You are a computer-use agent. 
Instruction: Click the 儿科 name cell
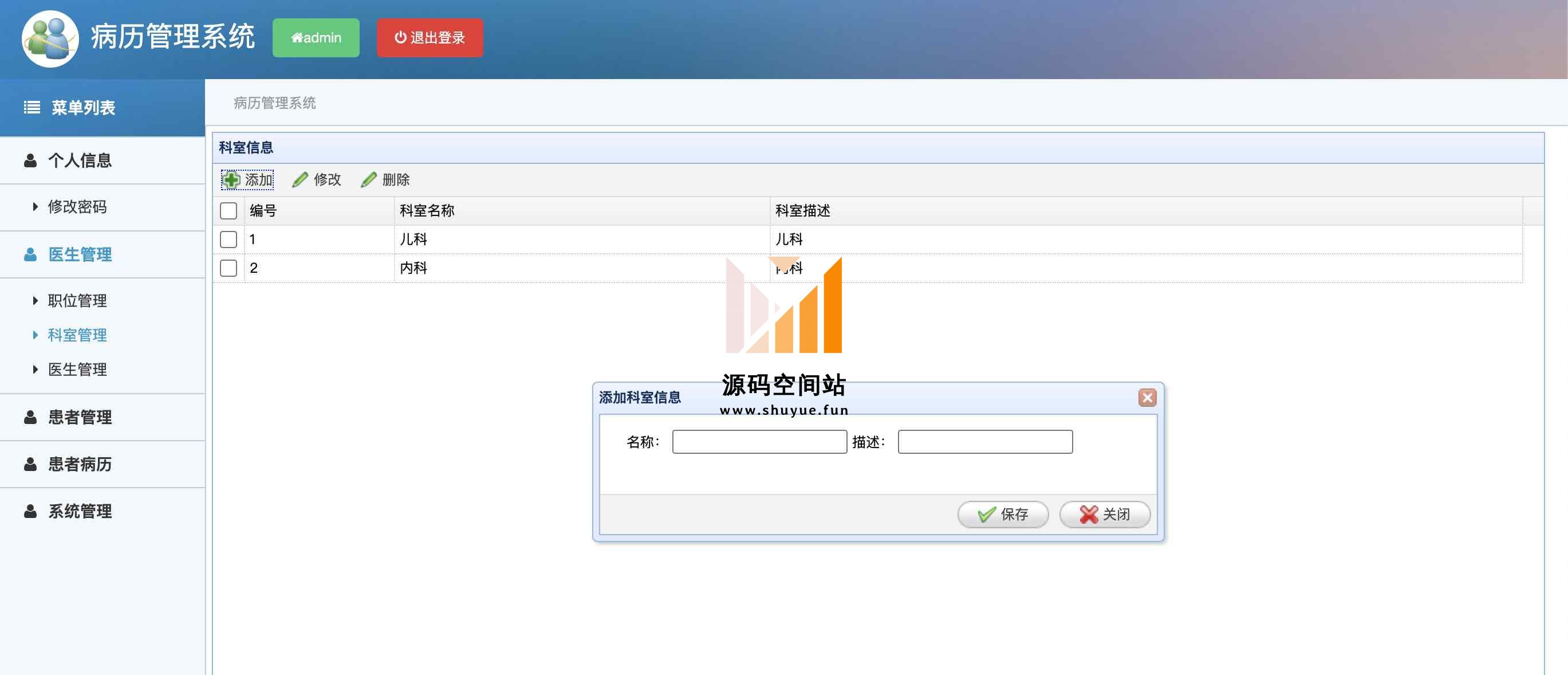click(x=582, y=240)
